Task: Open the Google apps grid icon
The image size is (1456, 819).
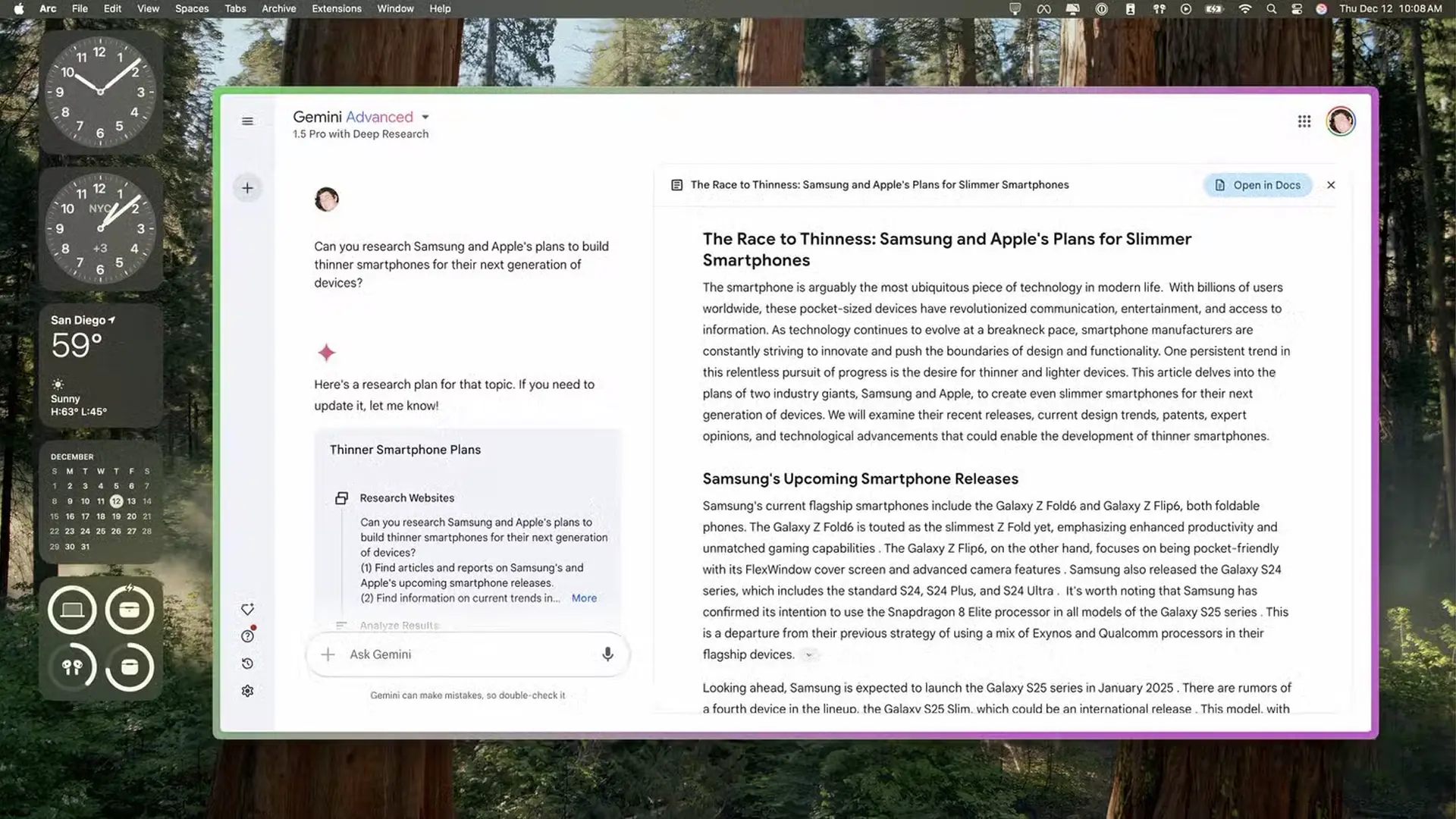Action: pos(1304,121)
